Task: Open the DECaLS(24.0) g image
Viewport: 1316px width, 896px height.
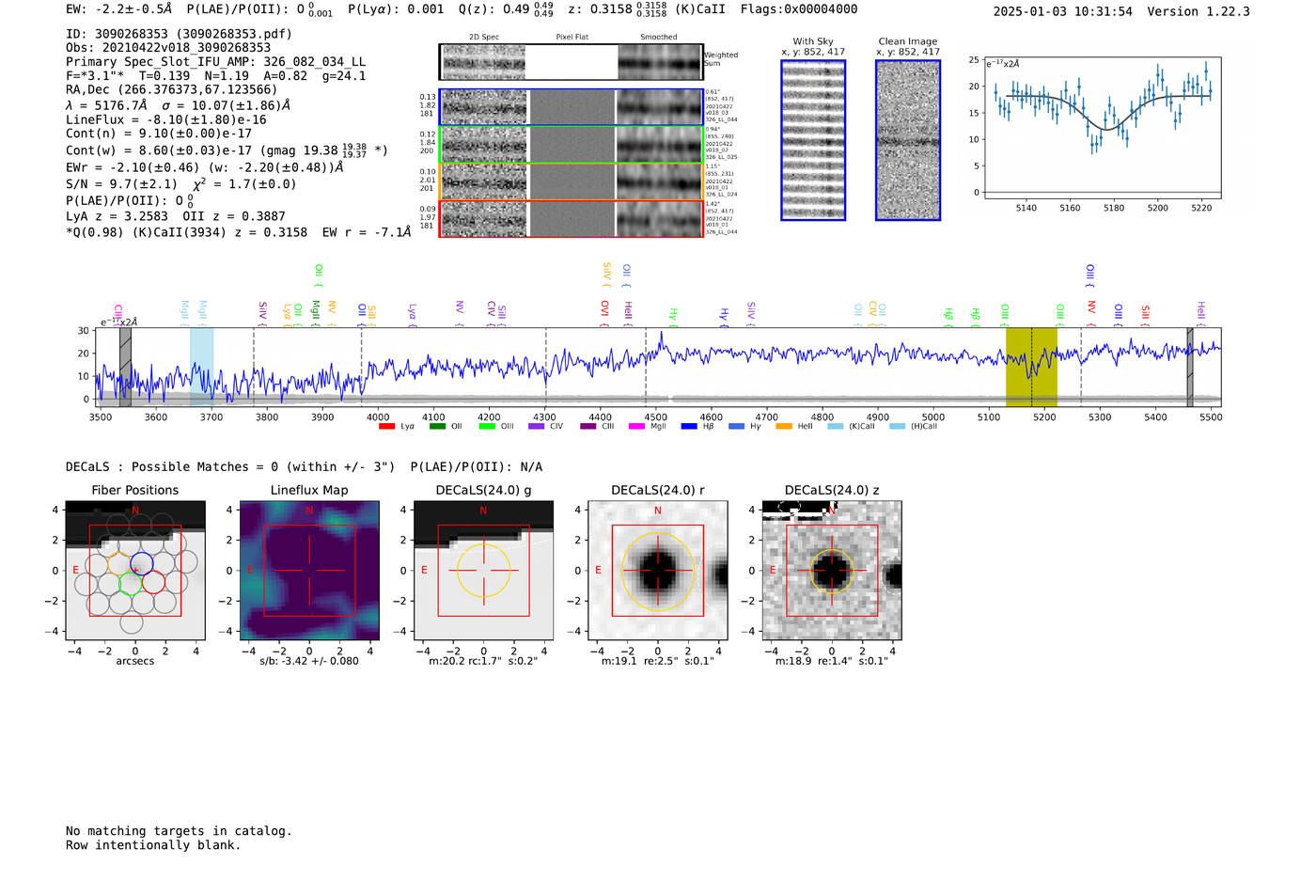Action: [x=483, y=570]
